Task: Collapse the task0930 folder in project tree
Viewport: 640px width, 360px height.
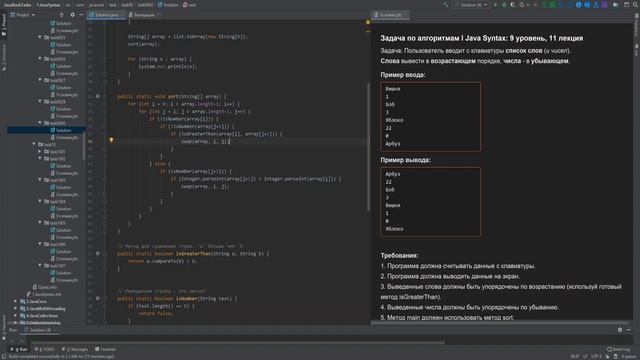Action: point(40,122)
